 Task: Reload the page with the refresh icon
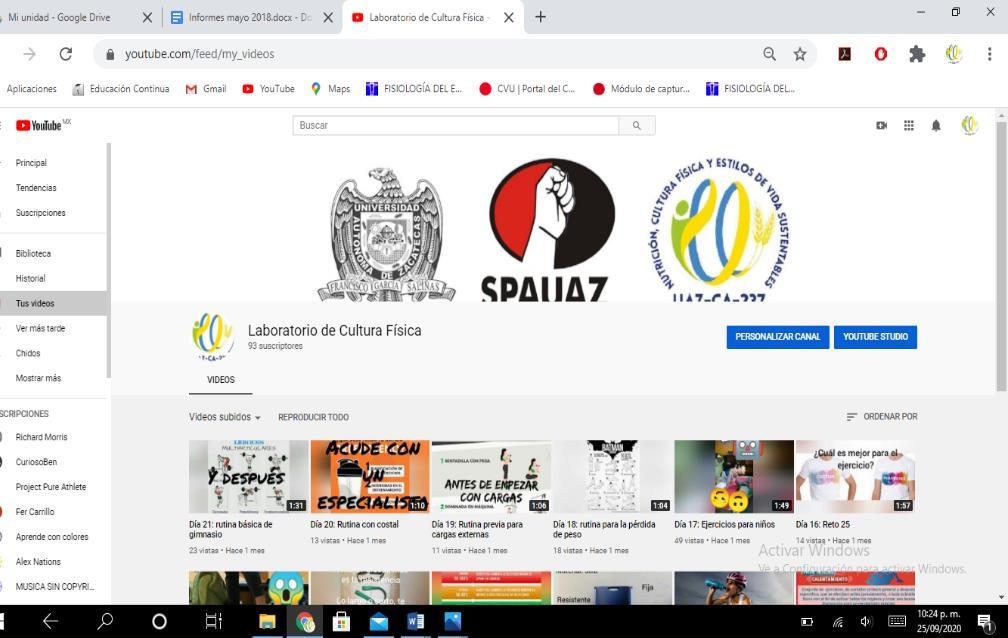pos(66,54)
